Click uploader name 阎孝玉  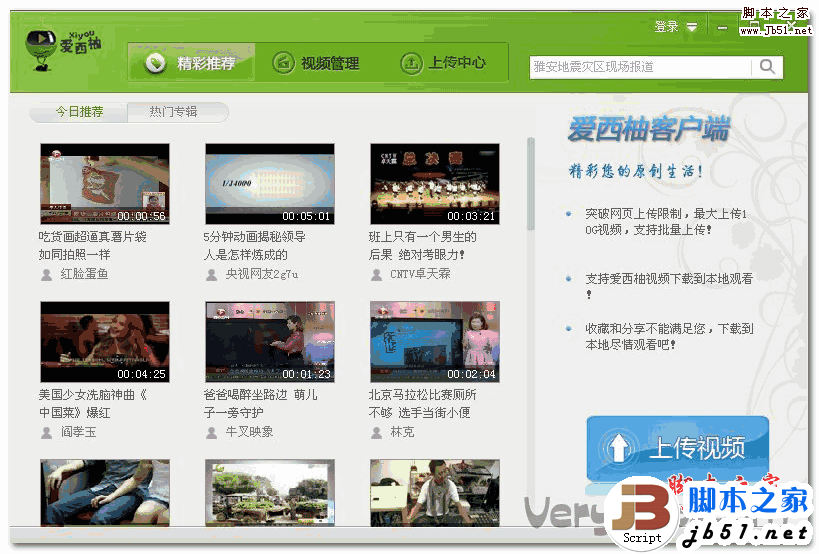pos(78,432)
